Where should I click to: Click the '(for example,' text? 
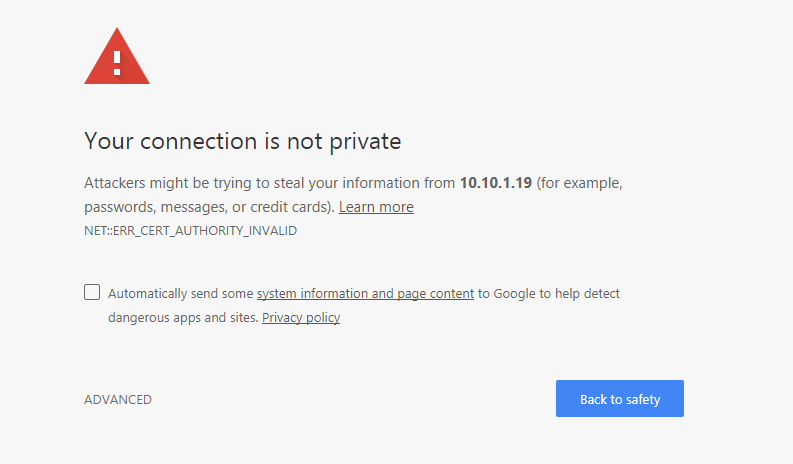click(x=580, y=184)
